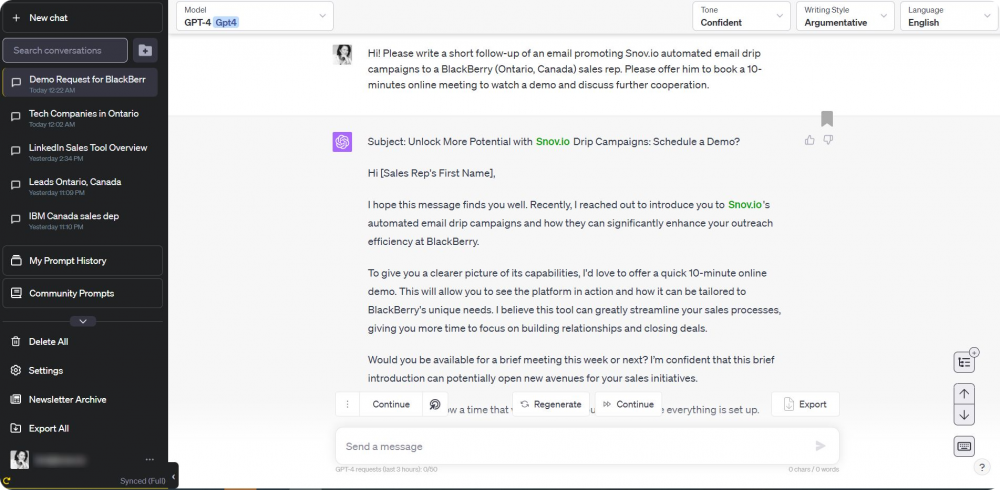This screenshot has height=490, width=1000.
Task: Create new folder icon beside search
Action: pyautogui.click(x=145, y=50)
